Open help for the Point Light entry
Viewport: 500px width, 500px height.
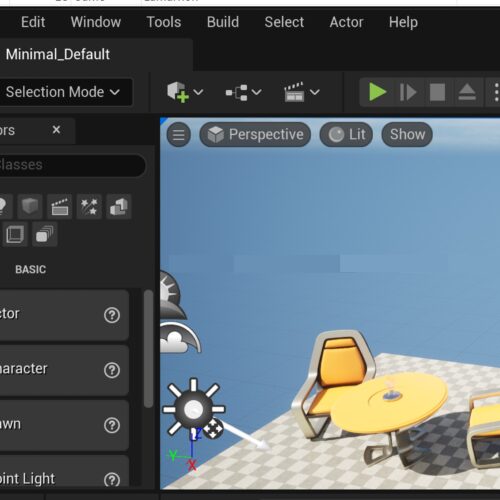click(x=112, y=480)
